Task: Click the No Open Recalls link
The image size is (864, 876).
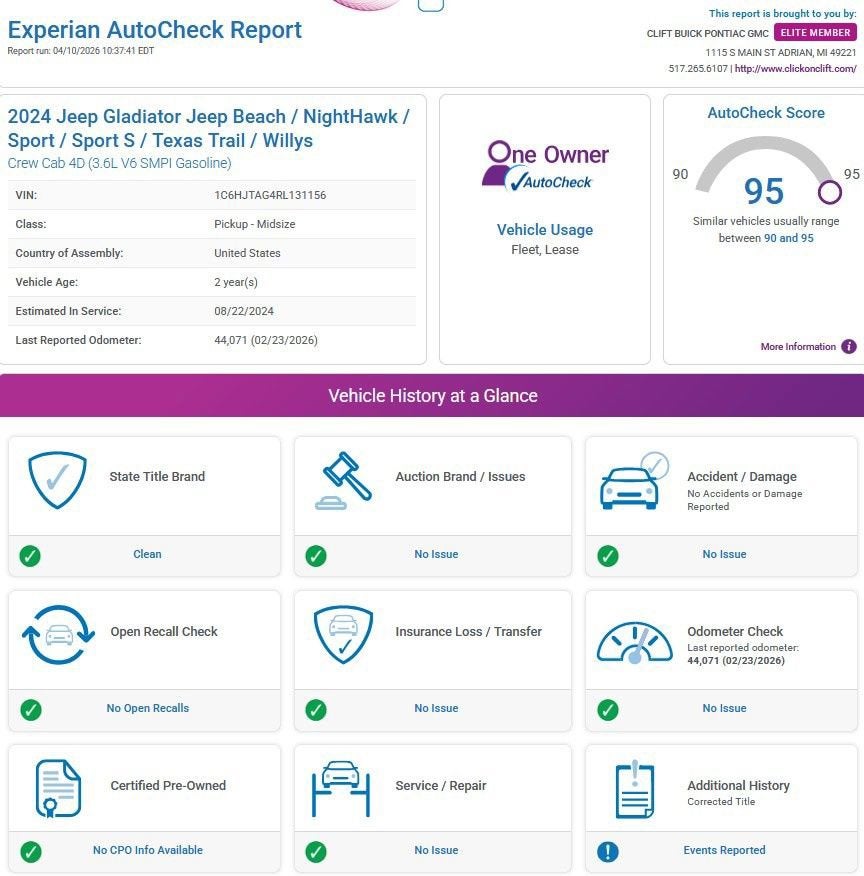Action: (x=147, y=708)
